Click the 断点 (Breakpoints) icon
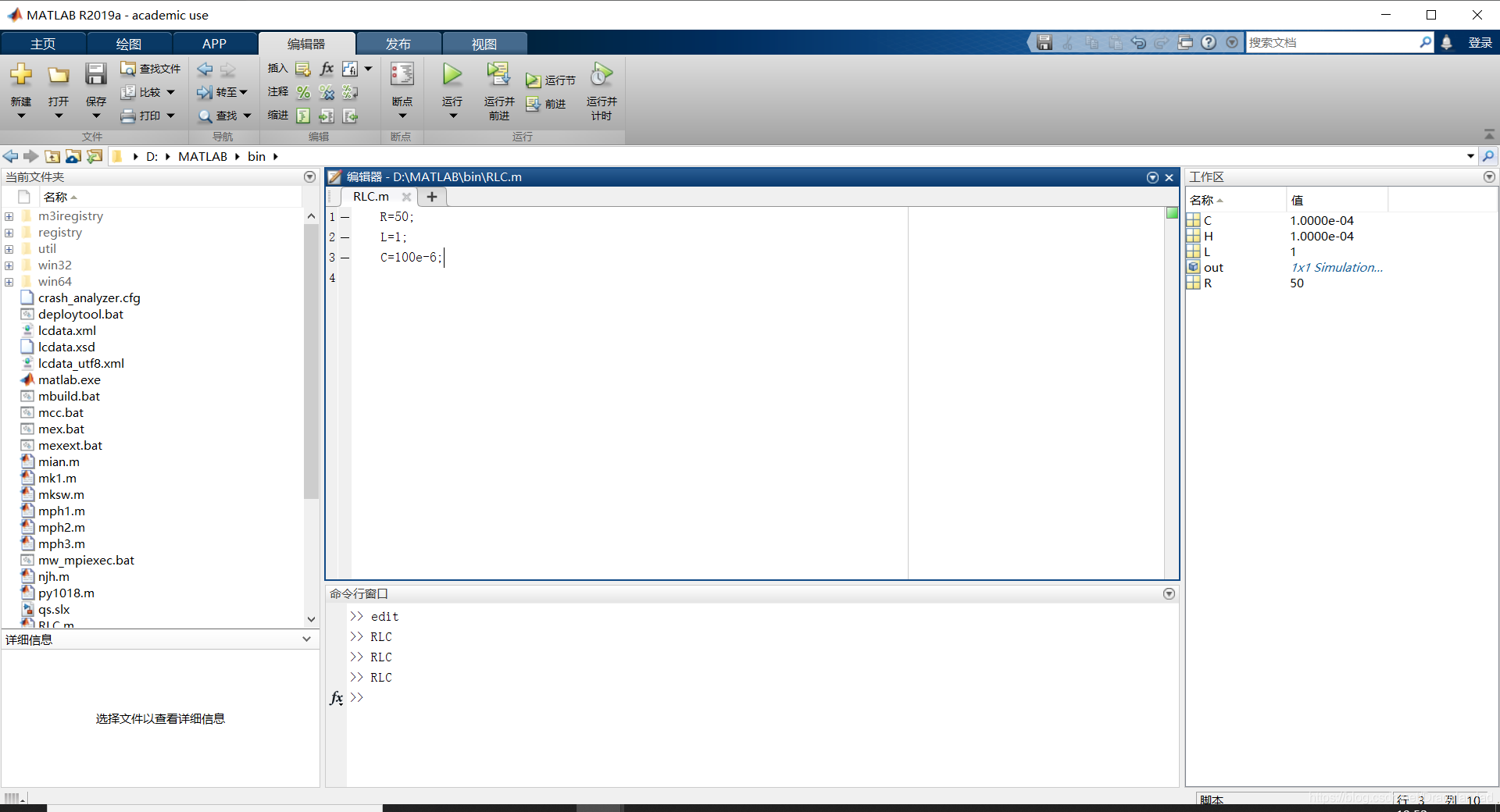This screenshot has width=1500, height=812. tap(402, 75)
